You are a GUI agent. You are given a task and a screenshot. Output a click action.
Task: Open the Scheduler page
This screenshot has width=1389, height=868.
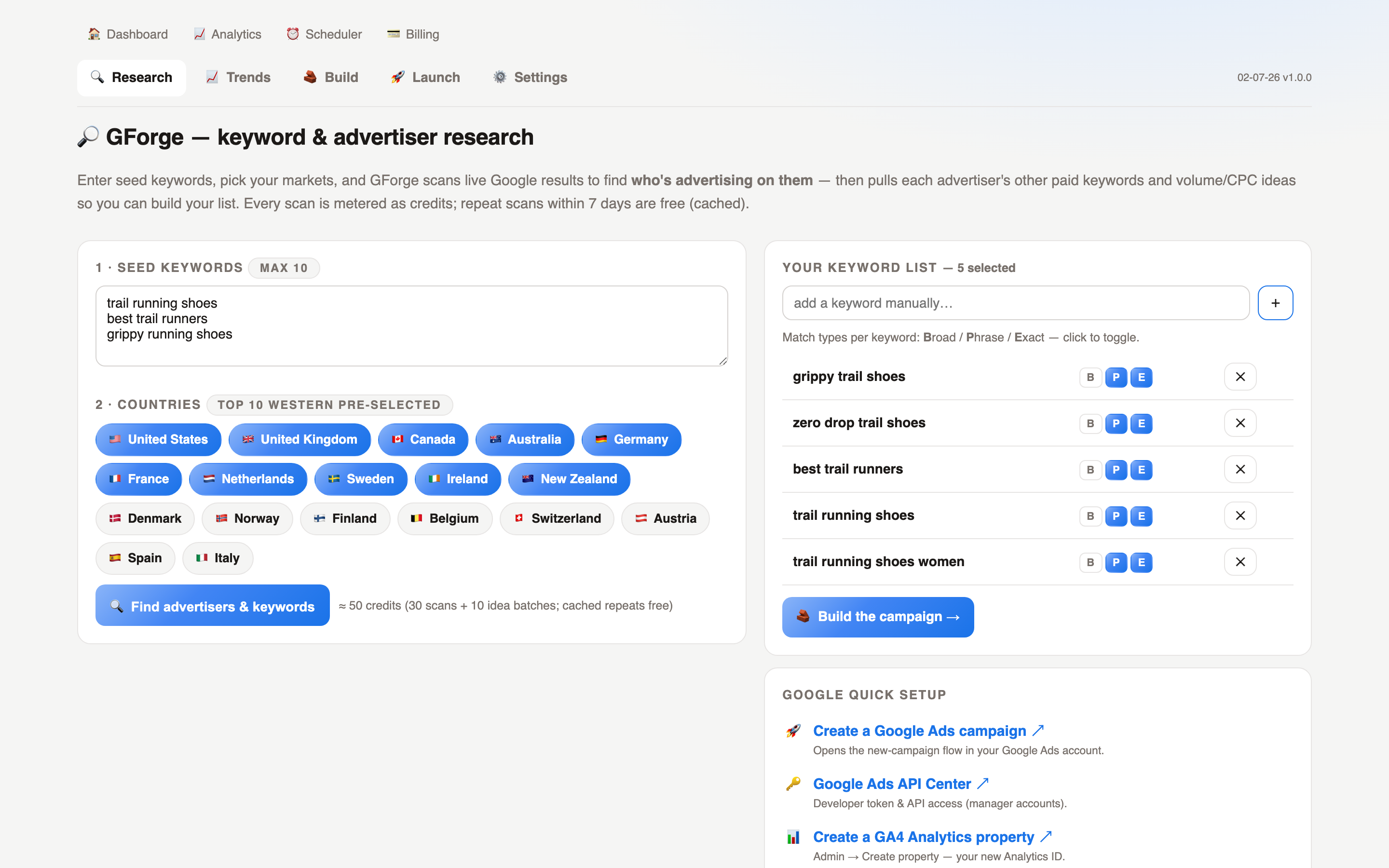coord(324,34)
